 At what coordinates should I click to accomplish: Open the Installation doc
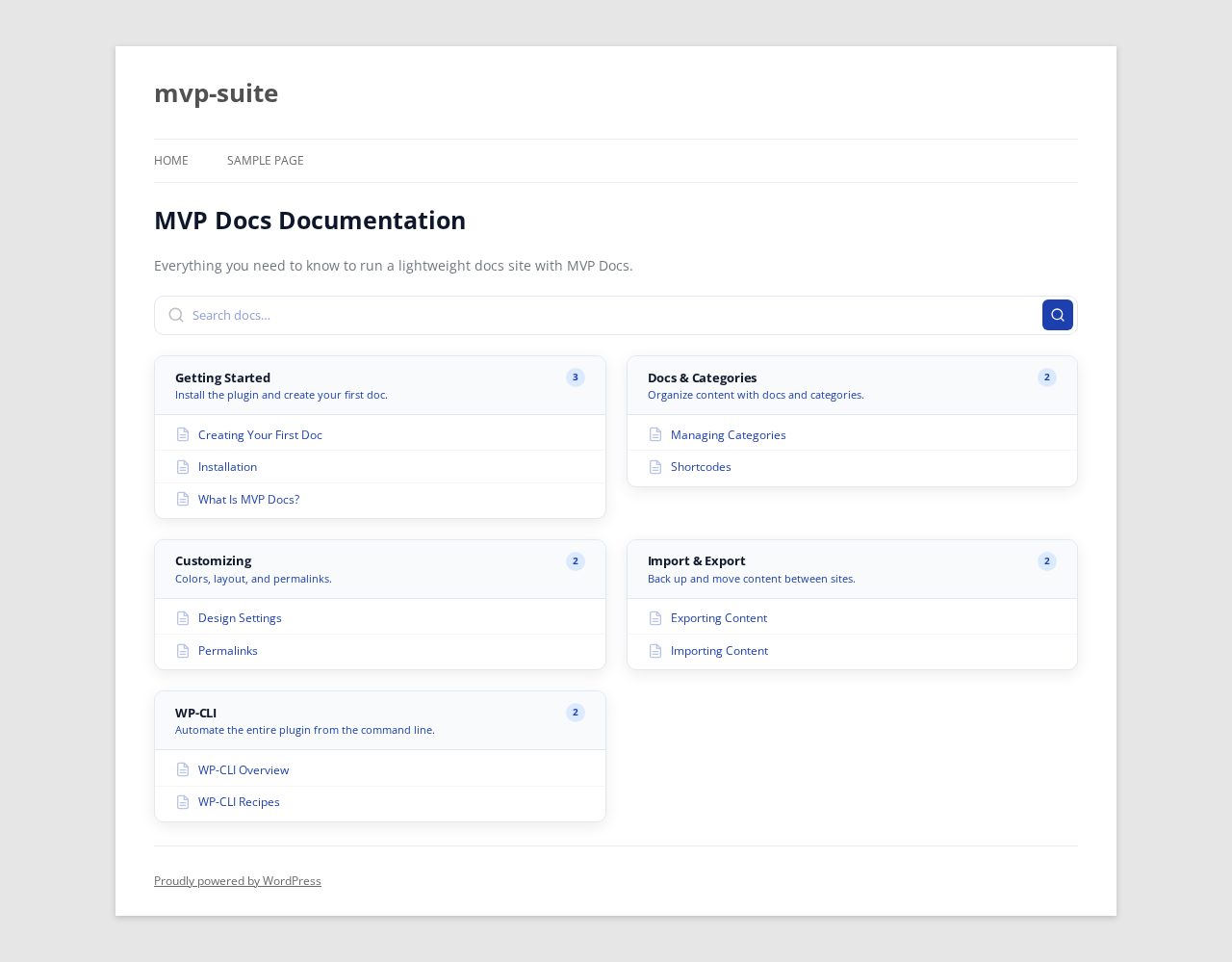227,467
